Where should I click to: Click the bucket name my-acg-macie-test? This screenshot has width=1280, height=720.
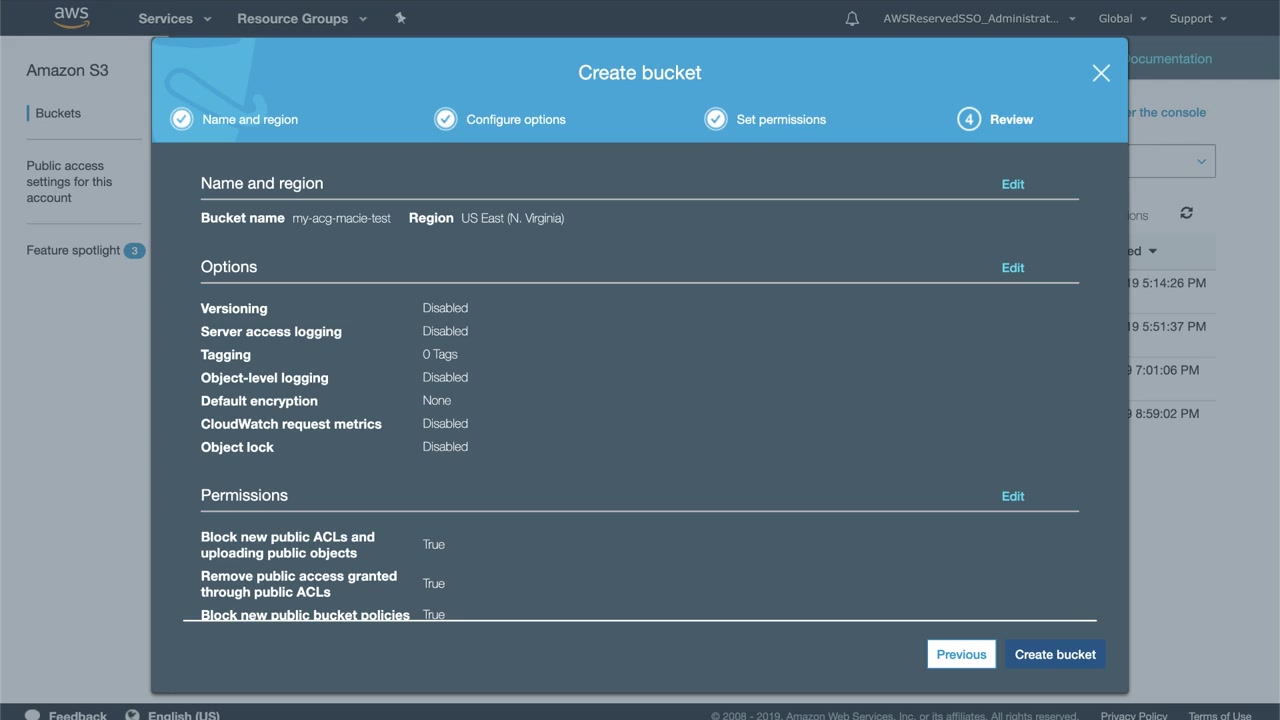point(341,218)
